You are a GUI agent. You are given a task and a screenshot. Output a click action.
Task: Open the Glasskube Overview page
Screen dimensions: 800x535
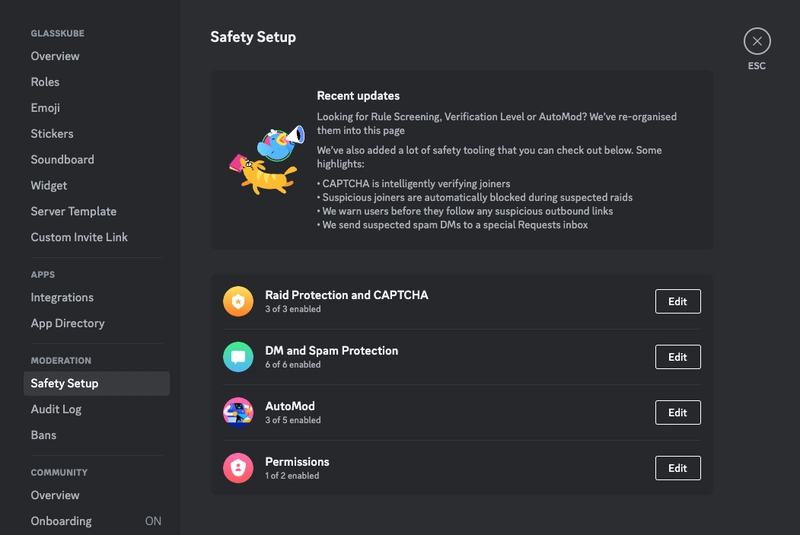coord(96,56)
